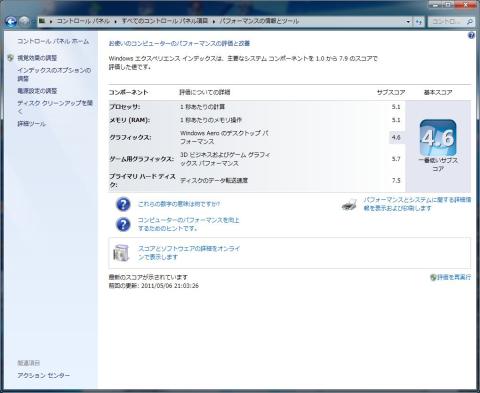480x393 pixels.
Task: Click the Back navigation arrow button
Action: (10, 21)
